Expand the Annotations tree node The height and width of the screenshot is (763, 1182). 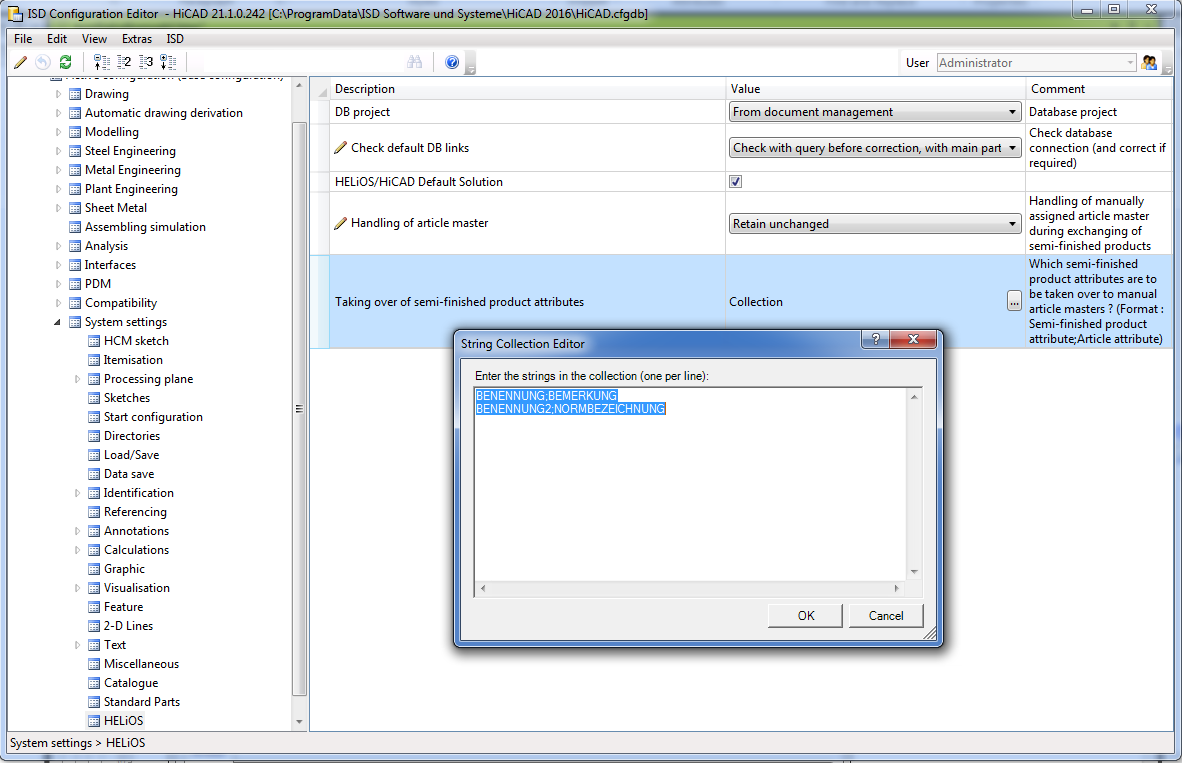point(77,531)
